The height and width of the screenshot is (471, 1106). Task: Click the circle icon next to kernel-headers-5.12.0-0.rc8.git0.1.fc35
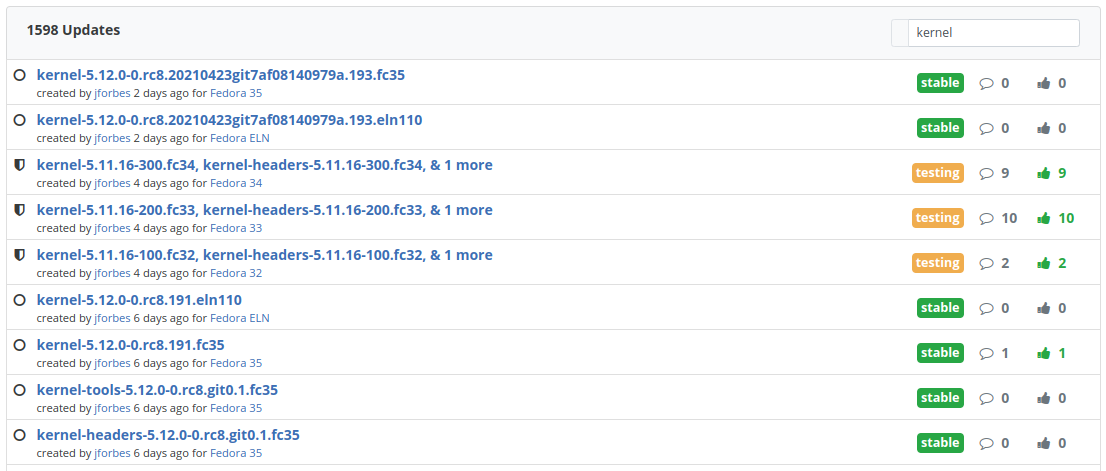click(x=20, y=435)
